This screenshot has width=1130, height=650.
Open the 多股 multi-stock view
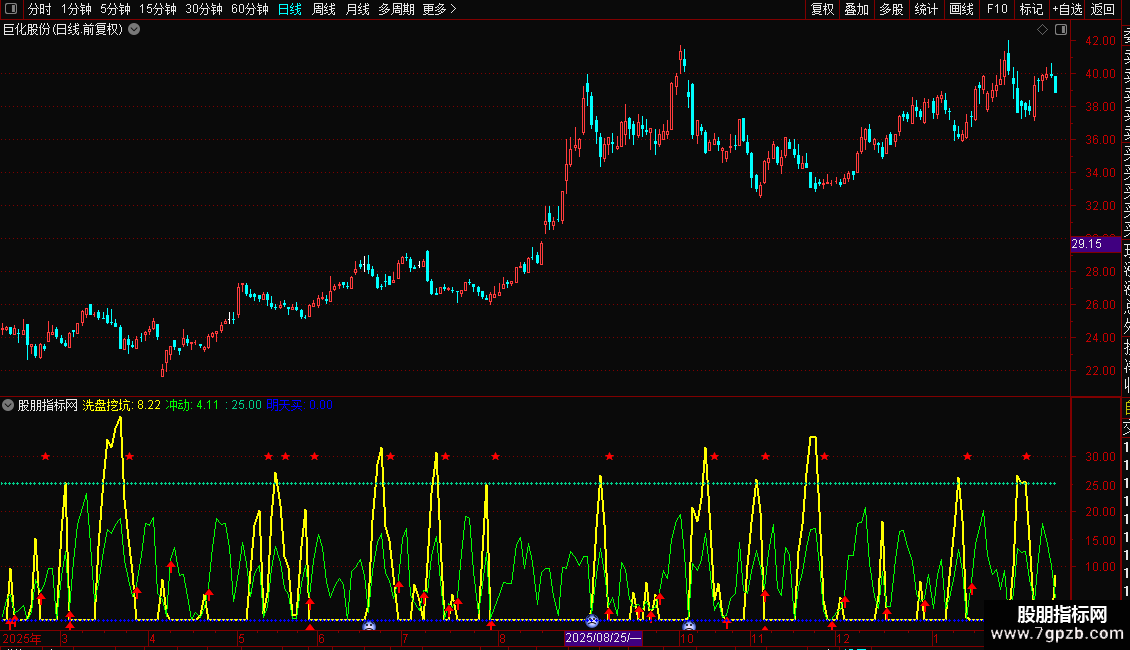click(891, 9)
